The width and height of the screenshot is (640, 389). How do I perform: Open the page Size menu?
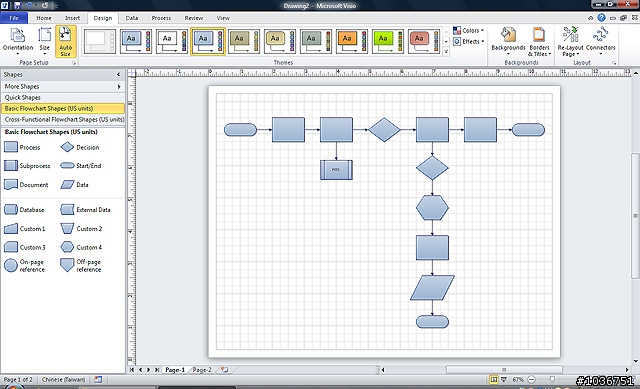click(x=44, y=41)
